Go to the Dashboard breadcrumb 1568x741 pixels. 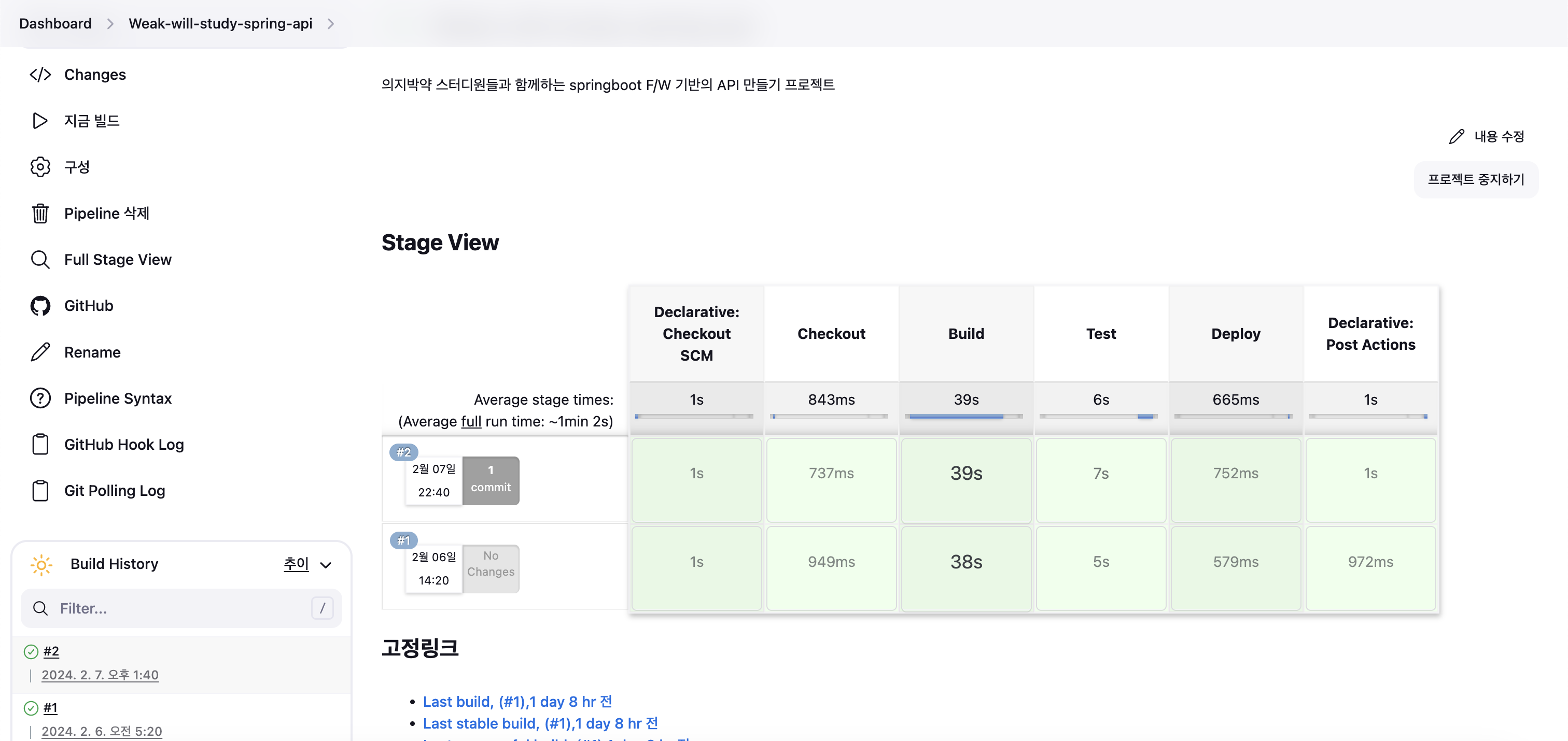tap(55, 24)
